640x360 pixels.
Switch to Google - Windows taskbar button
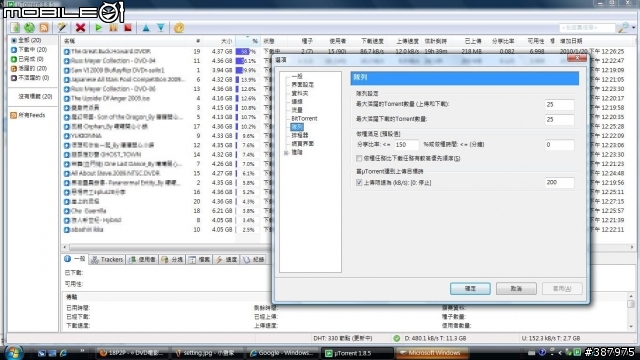282,353
